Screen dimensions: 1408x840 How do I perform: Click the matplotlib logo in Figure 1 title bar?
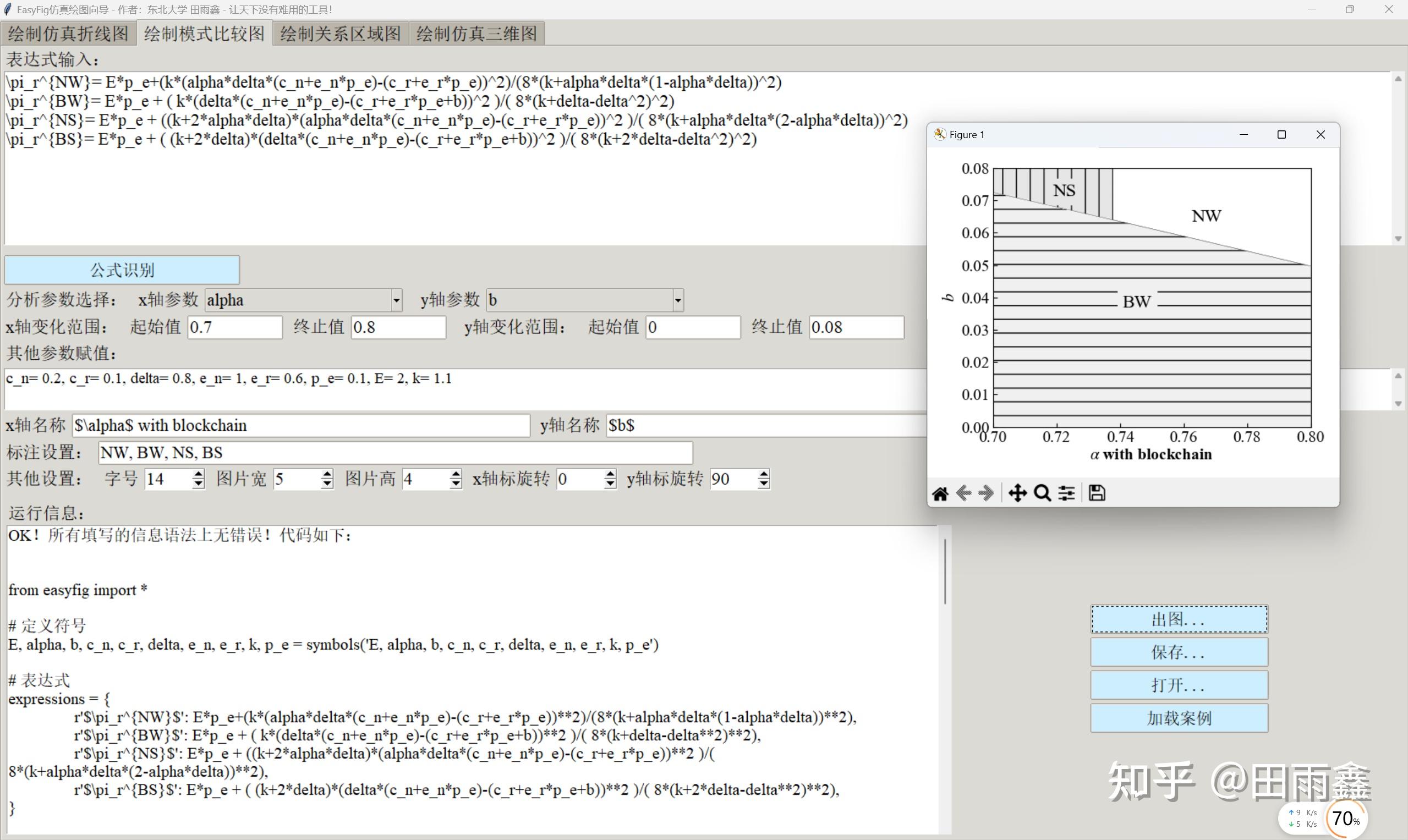[x=940, y=134]
